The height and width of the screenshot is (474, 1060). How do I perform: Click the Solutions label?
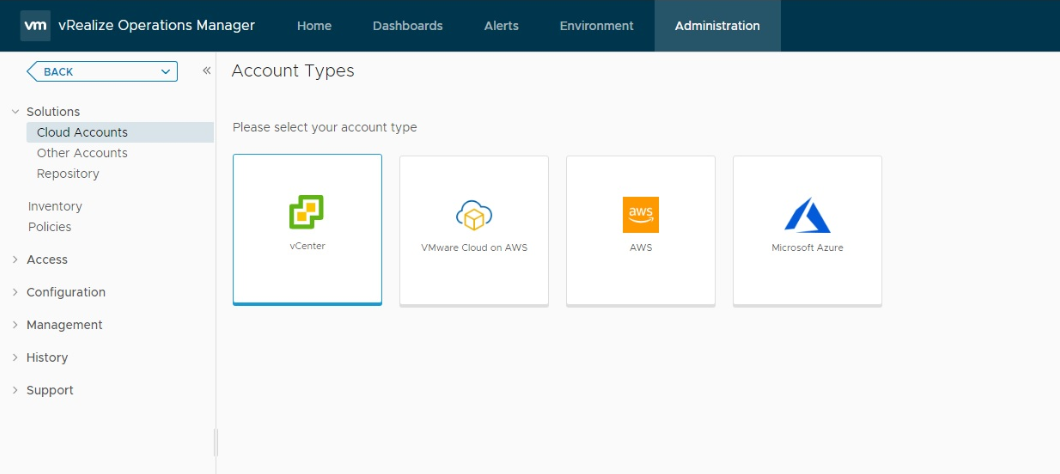[53, 112]
